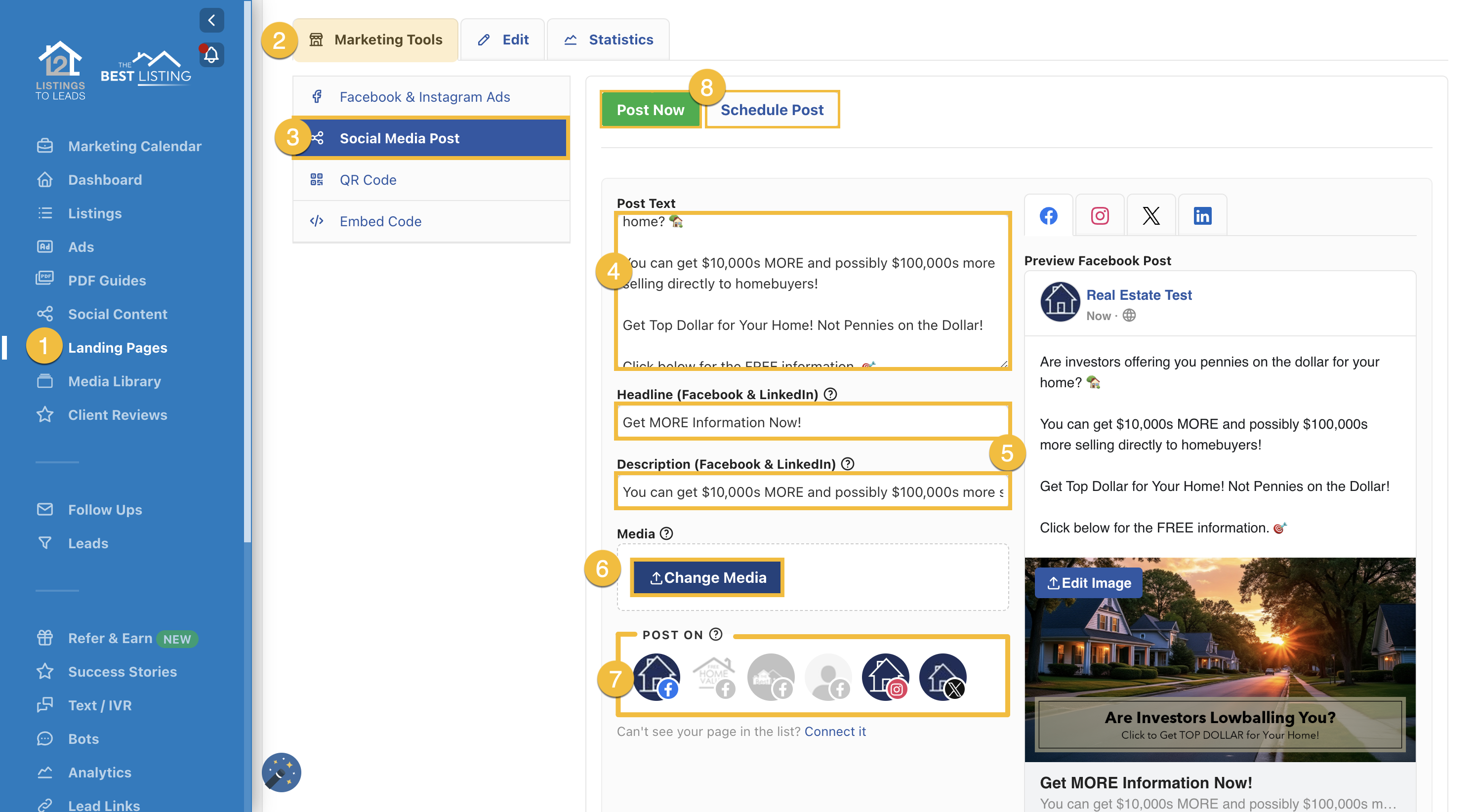This screenshot has width=1476, height=812.
Task: Toggle the Instagram account in Post On
Action: click(x=885, y=677)
